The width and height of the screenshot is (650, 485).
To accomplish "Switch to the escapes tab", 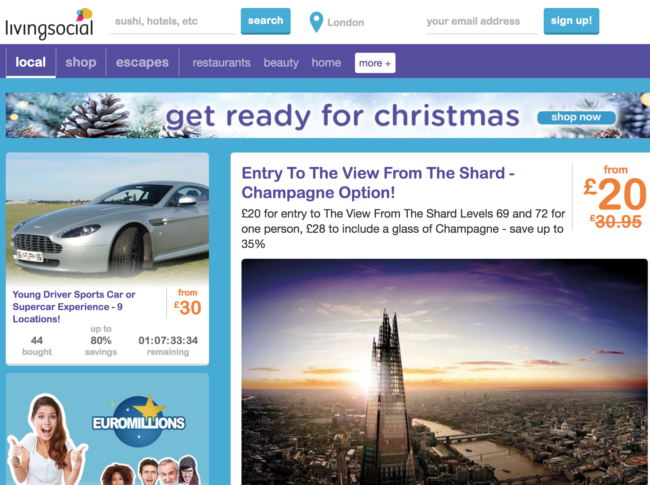I will (x=142, y=63).
